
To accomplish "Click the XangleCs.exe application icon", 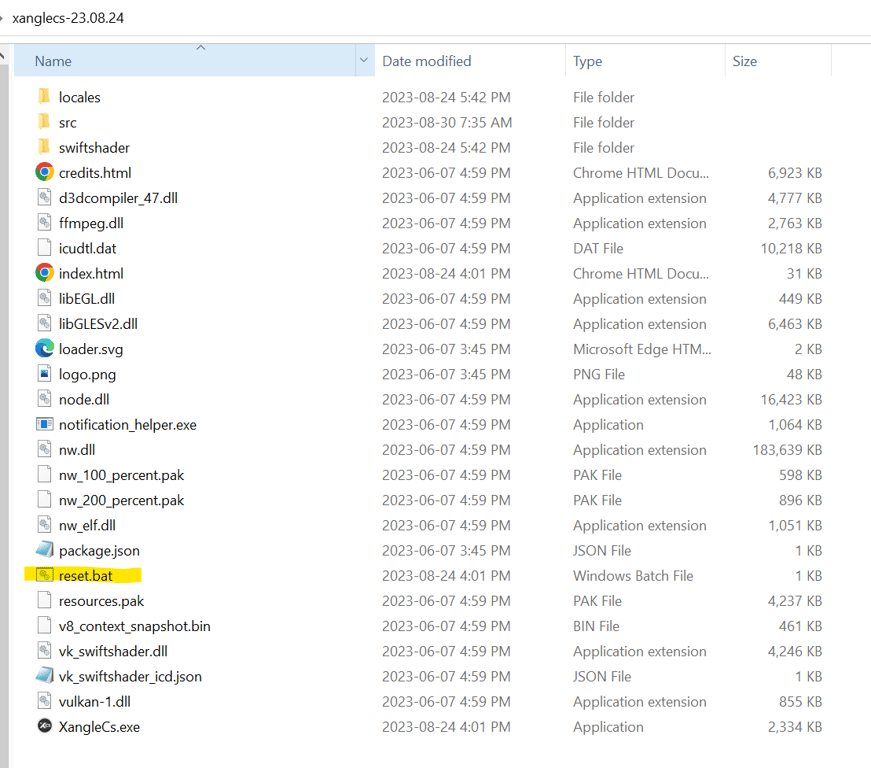I will click(x=44, y=726).
